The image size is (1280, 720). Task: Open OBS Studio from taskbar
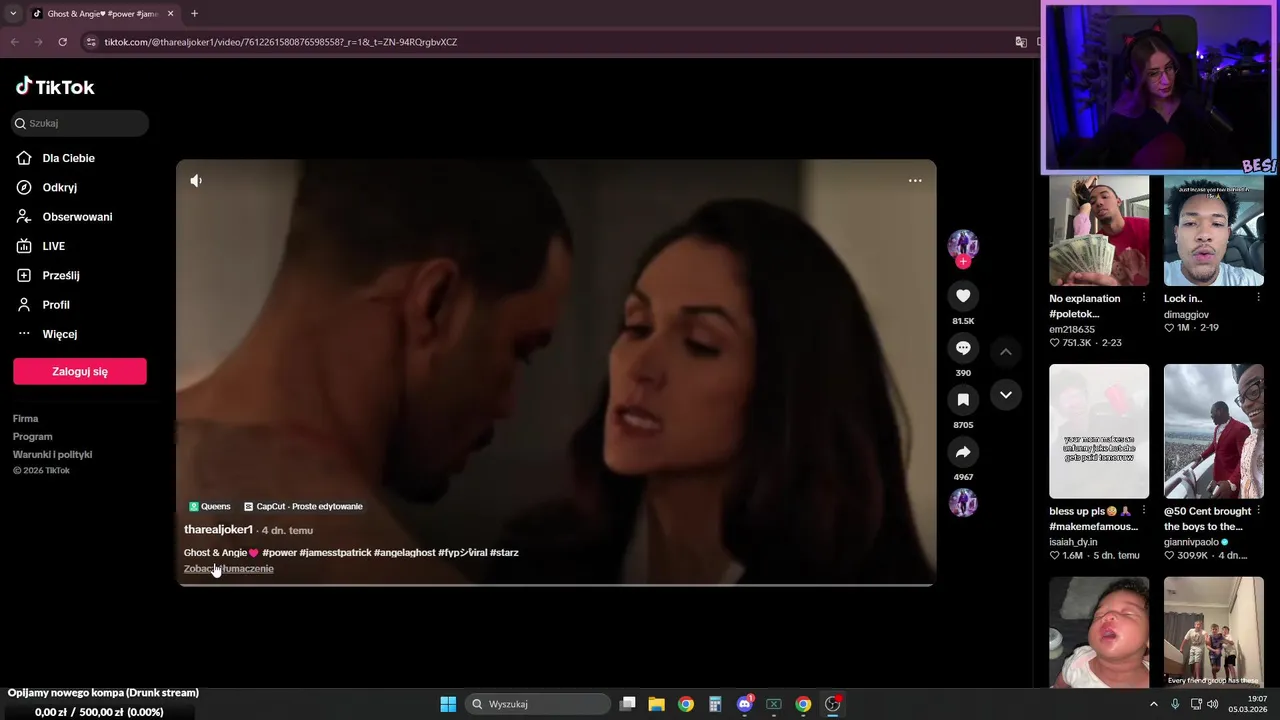click(832, 704)
